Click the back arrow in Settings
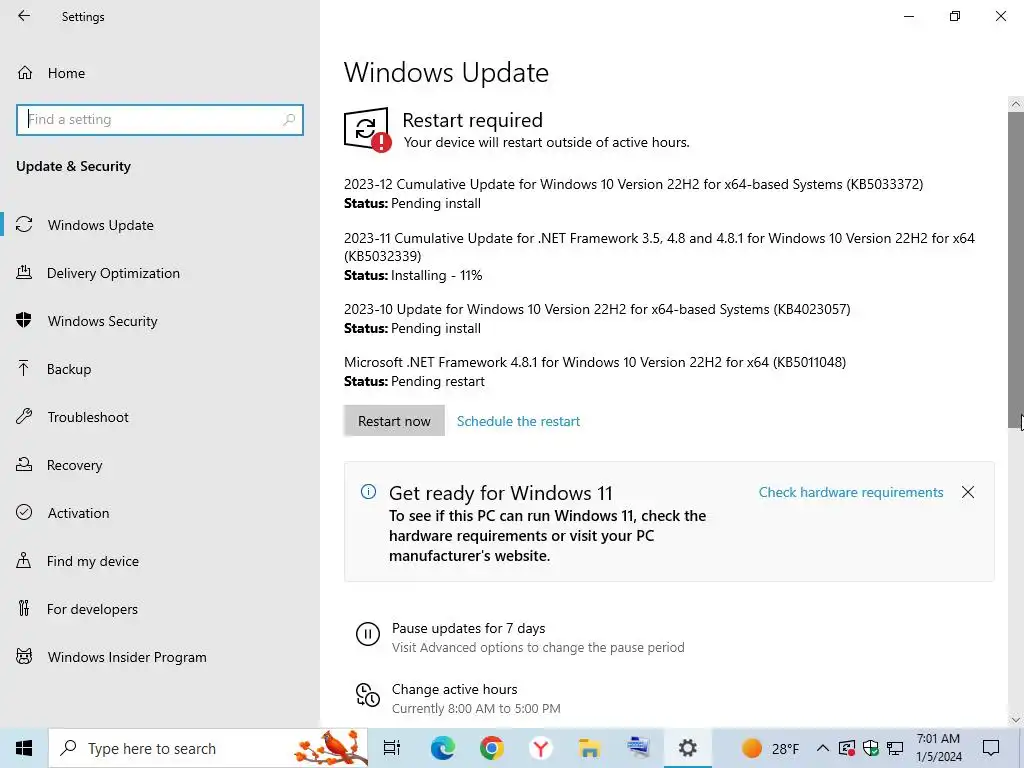Viewport: 1024px width, 768px height. click(x=24, y=16)
